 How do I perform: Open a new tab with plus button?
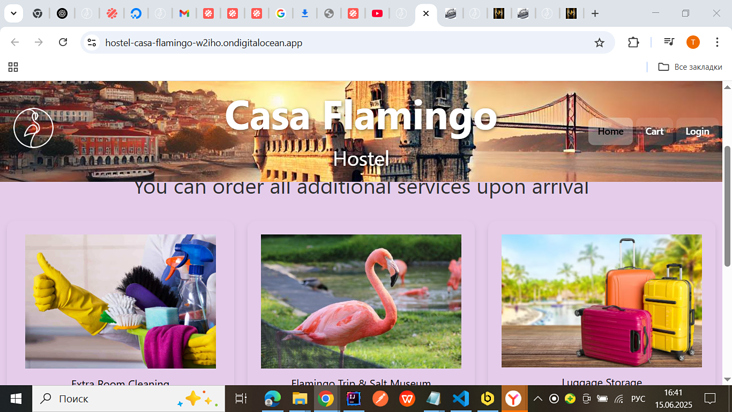pyautogui.click(x=595, y=14)
